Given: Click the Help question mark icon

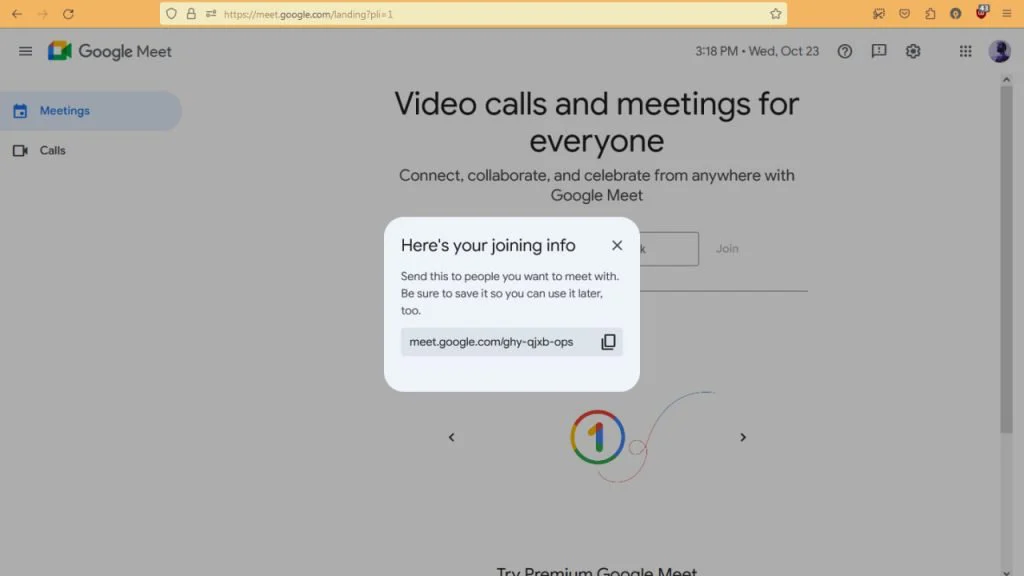Looking at the screenshot, I should click(x=844, y=51).
